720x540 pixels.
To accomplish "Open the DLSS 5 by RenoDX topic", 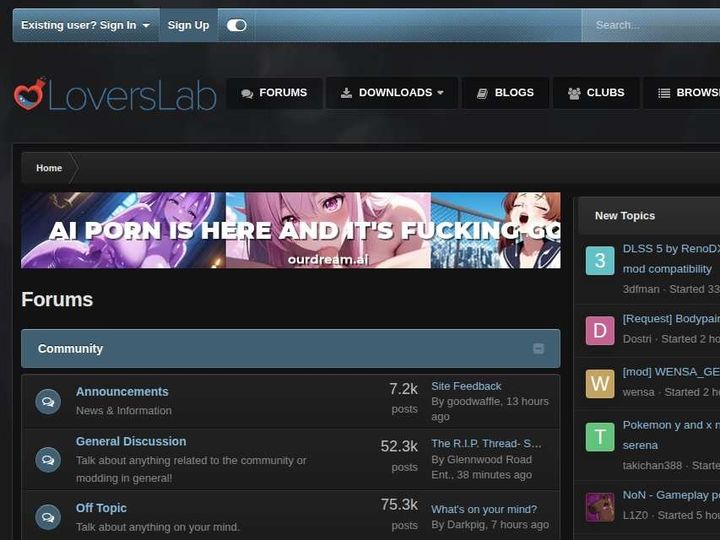I will (x=671, y=259).
